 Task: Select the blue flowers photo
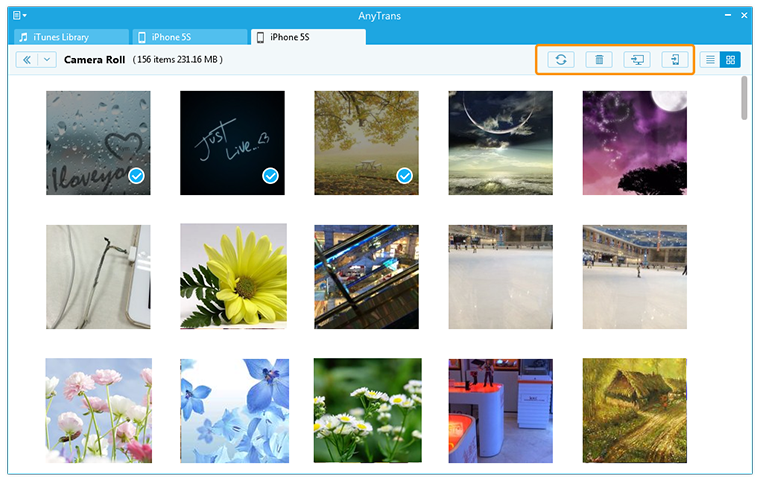(x=233, y=410)
